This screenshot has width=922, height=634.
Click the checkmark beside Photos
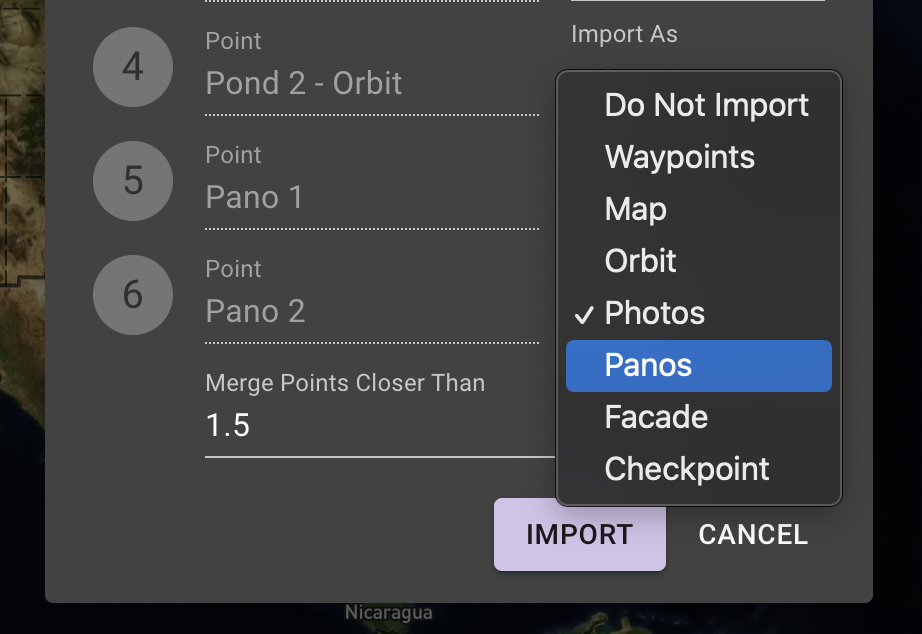coord(584,315)
